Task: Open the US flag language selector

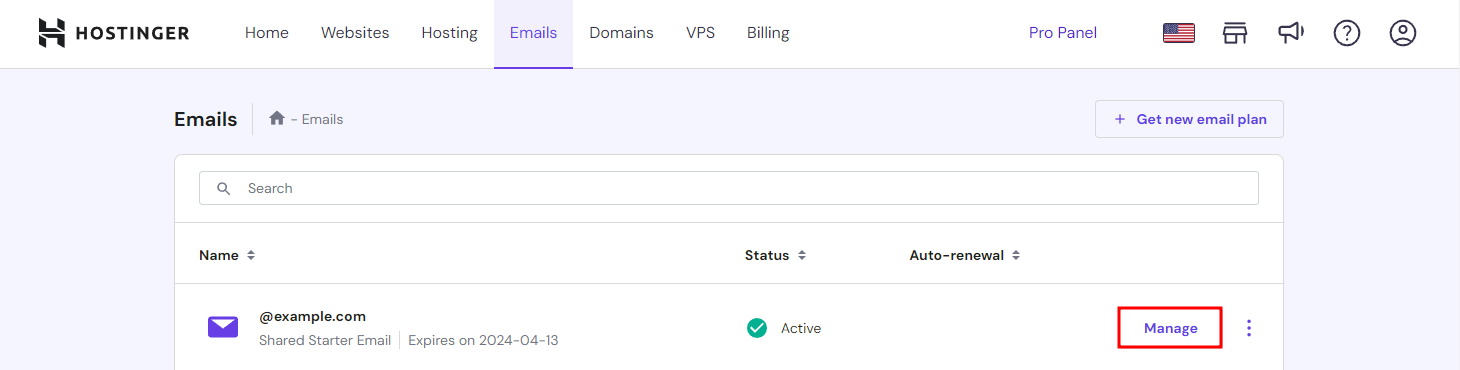Action: click(1179, 33)
